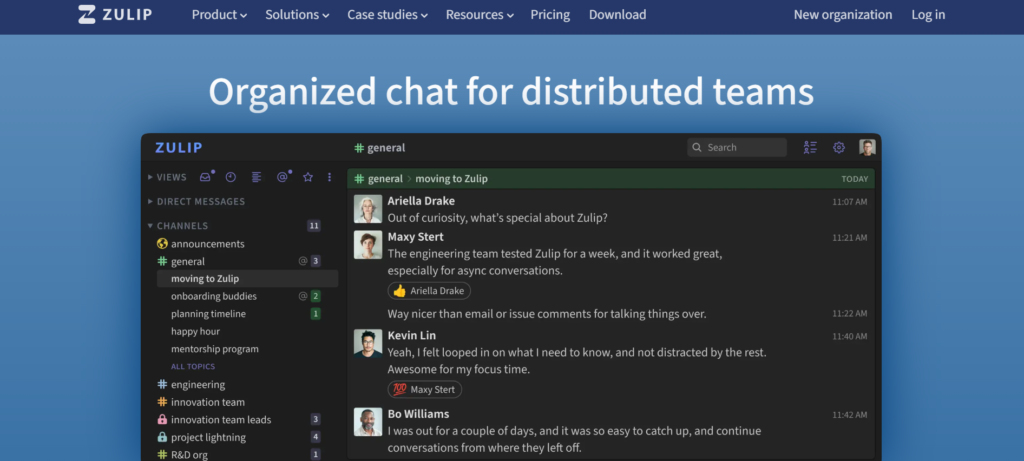The height and width of the screenshot is (461, 1024).
Task: Click the Zulip logo in the top navigation
Action: pos(115,14)
